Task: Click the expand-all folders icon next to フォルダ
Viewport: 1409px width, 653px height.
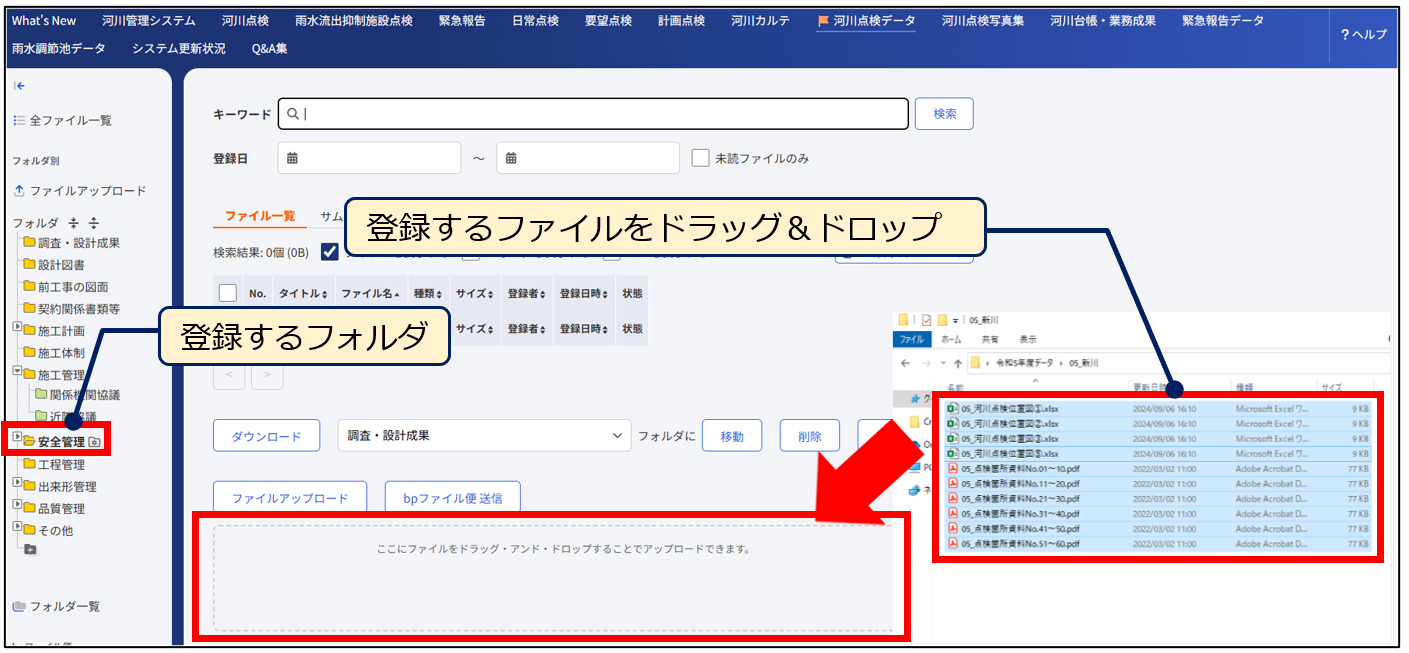Action: (94, 223)
